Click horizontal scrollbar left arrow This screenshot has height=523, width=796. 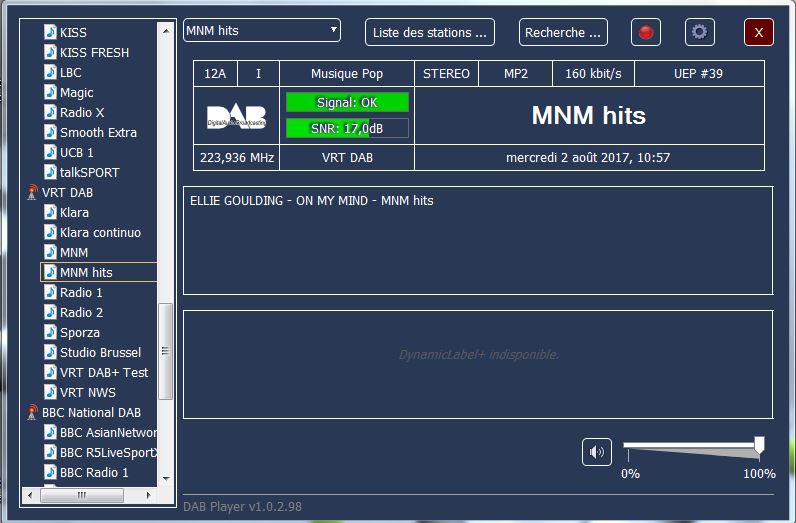pos(30,495)
